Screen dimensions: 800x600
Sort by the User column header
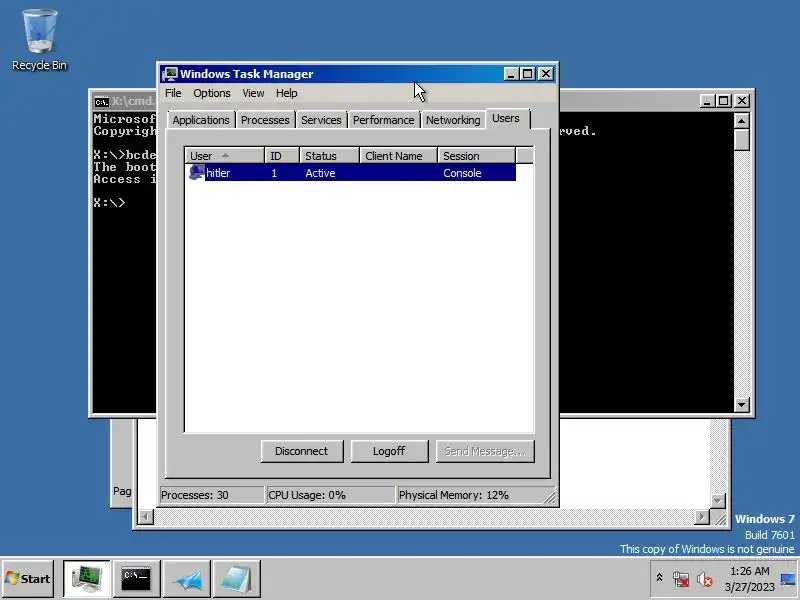pos(224,156)
